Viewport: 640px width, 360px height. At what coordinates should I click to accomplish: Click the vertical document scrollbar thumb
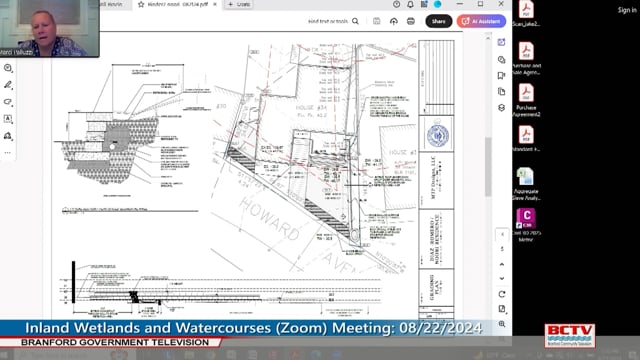(488, 167)
